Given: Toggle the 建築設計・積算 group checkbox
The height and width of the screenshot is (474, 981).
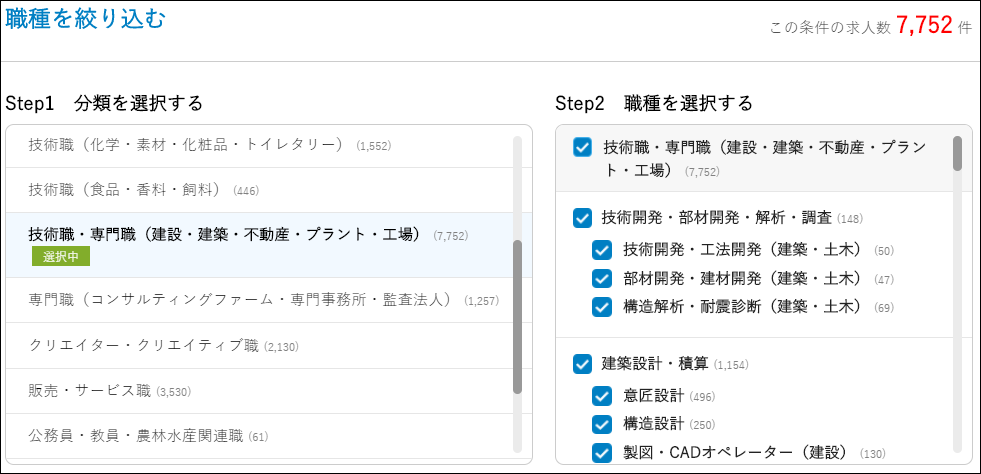Looking at the screenshot, I should (x=582, y=364).
